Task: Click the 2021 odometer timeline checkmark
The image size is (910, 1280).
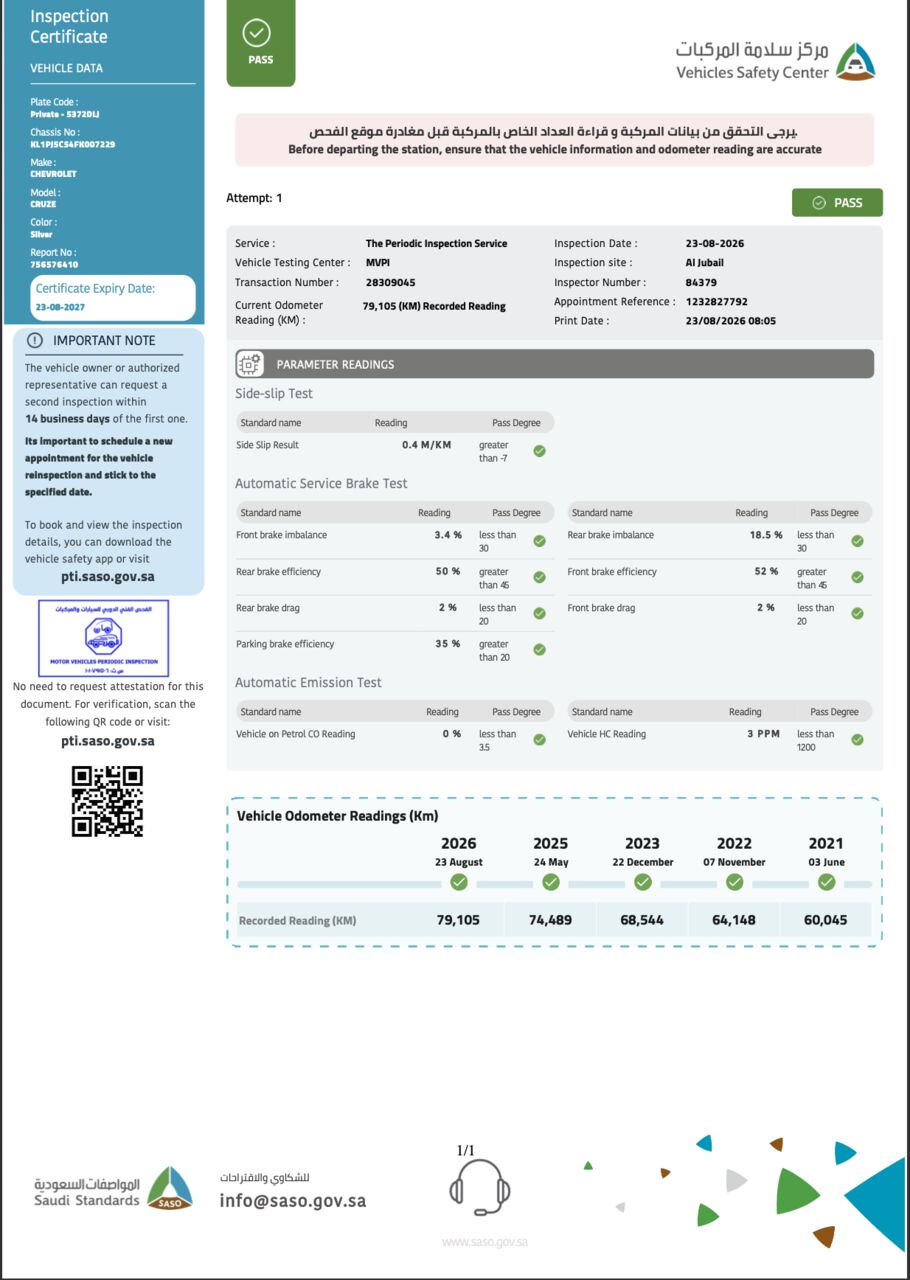Action: [826, 882]
